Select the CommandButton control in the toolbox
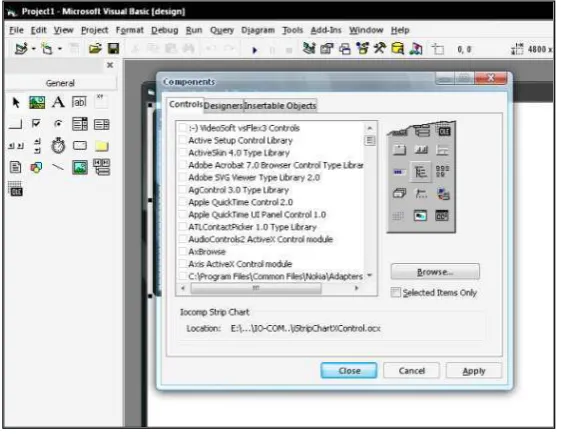Viewport: 561px width, 434px height. (x=15, y=124)
